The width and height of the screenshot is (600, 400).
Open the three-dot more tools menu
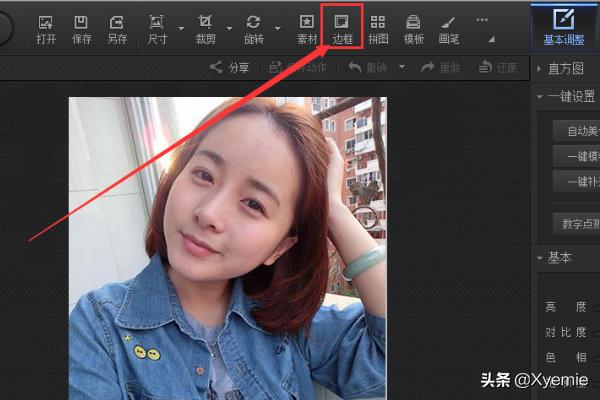coord(482,20)
